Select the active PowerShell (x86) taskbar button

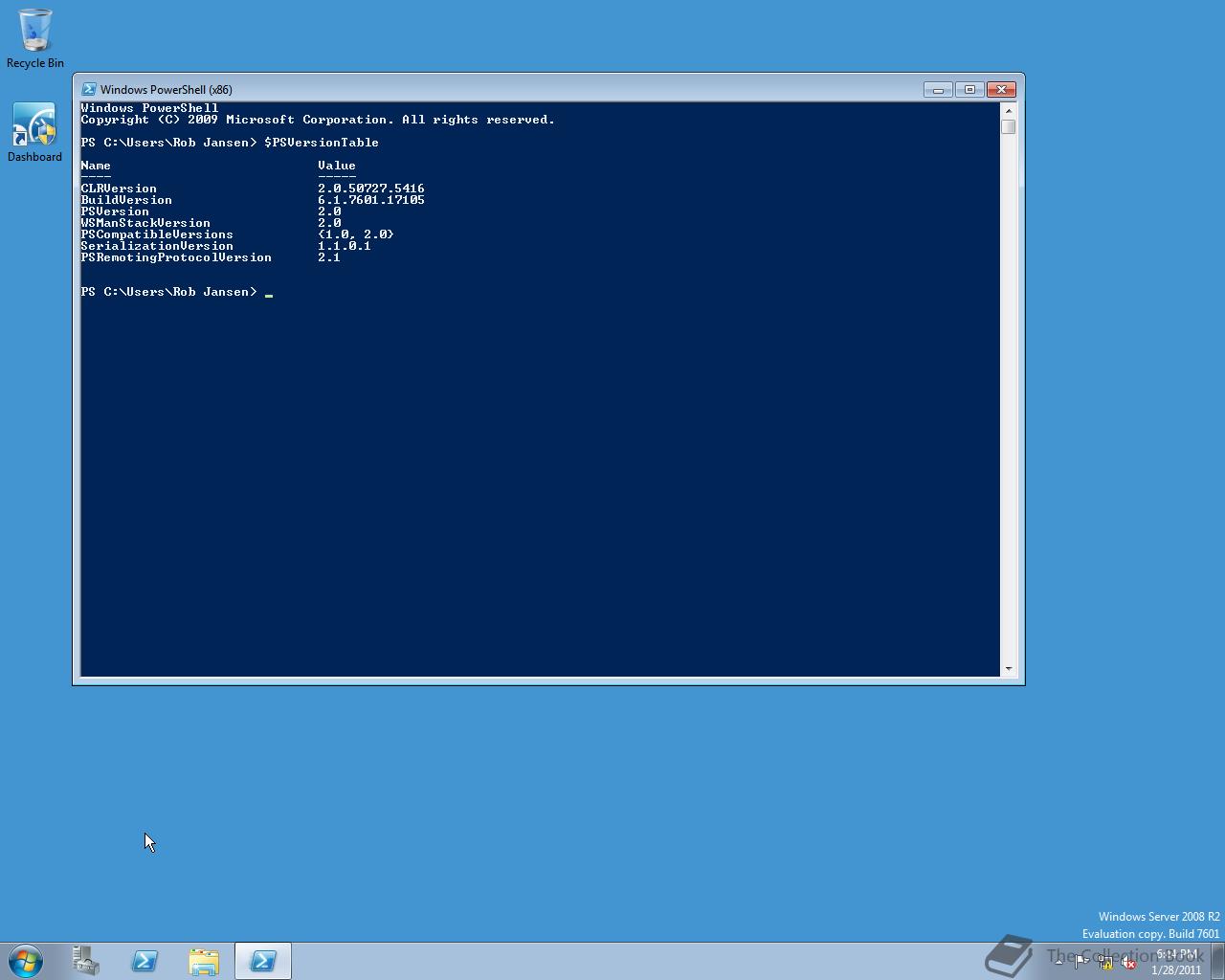tap(263, 961)
